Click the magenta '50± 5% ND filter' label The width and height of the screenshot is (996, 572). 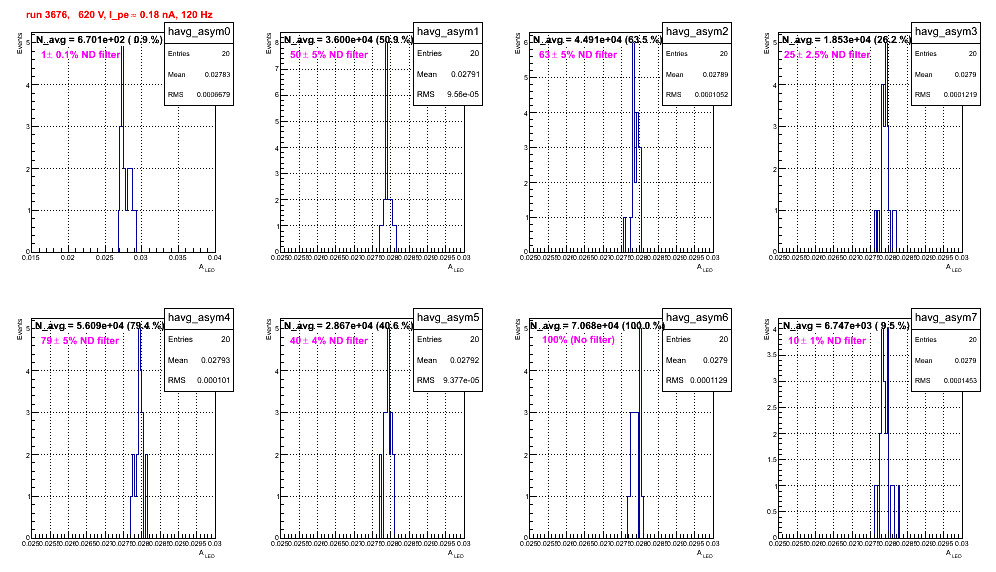(329, 55)
